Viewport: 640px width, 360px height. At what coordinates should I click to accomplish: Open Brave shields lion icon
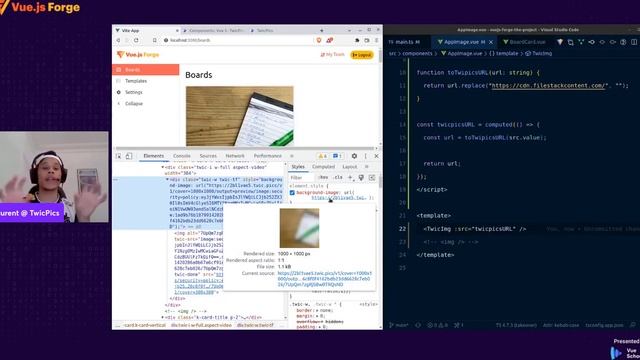pos(319,40)
